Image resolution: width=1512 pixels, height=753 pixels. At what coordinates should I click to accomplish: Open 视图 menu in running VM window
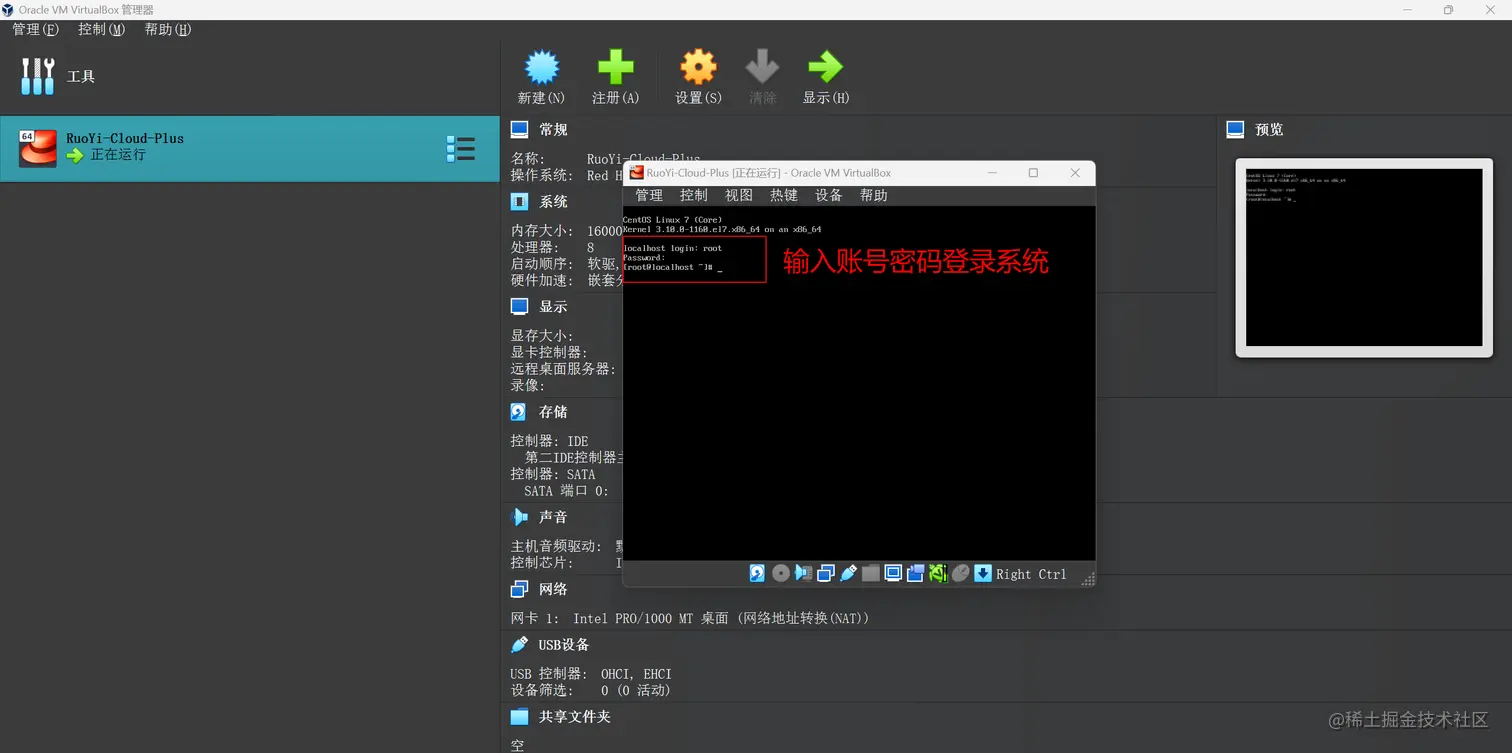coord(738,195)
